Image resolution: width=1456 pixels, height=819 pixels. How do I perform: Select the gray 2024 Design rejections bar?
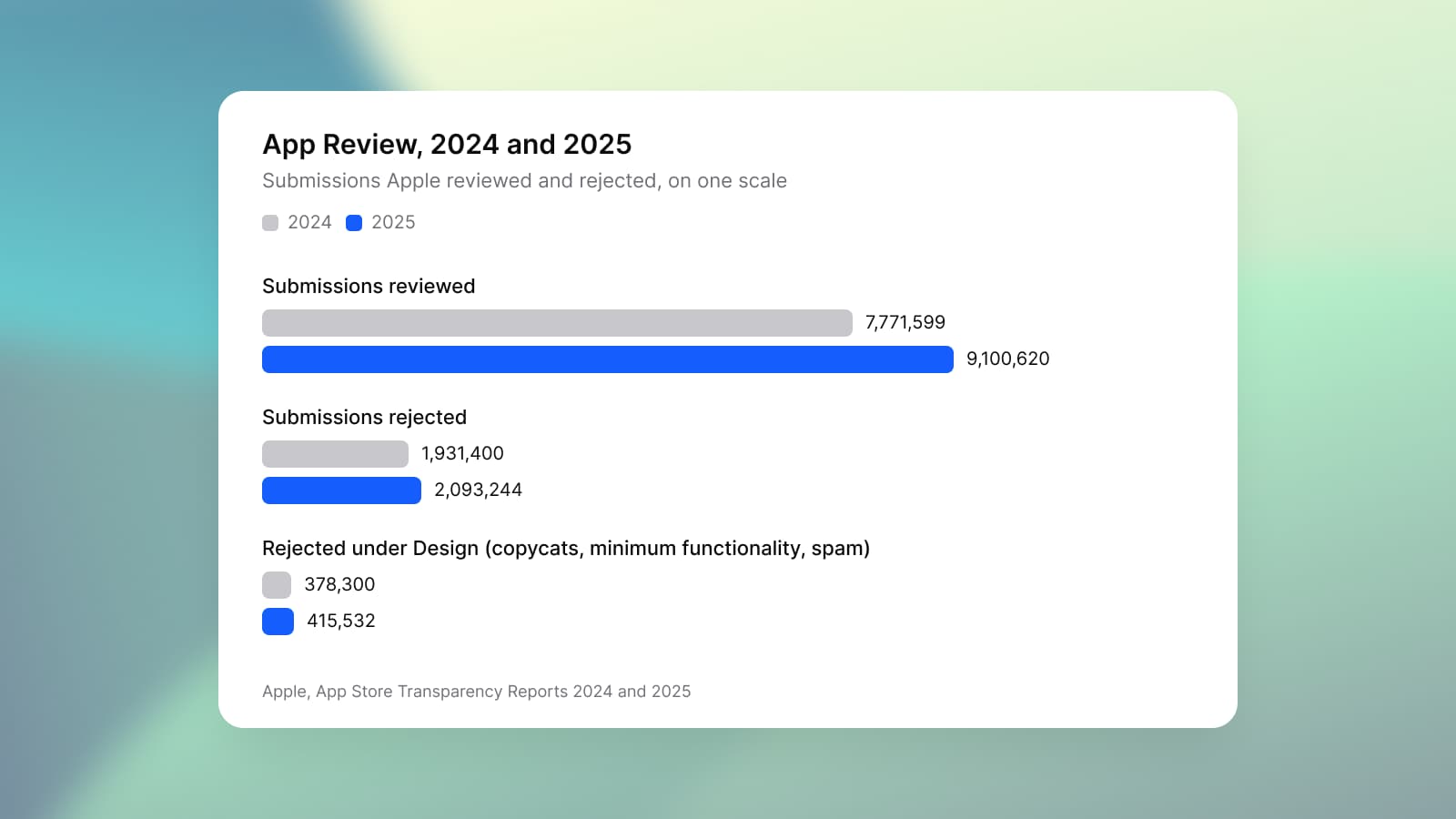(x=277, y=585)
